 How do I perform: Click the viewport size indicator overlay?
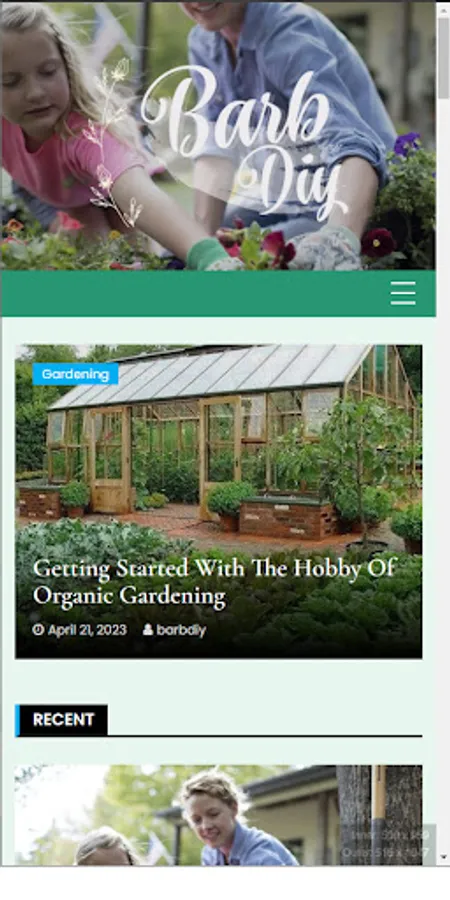[387, 844]
